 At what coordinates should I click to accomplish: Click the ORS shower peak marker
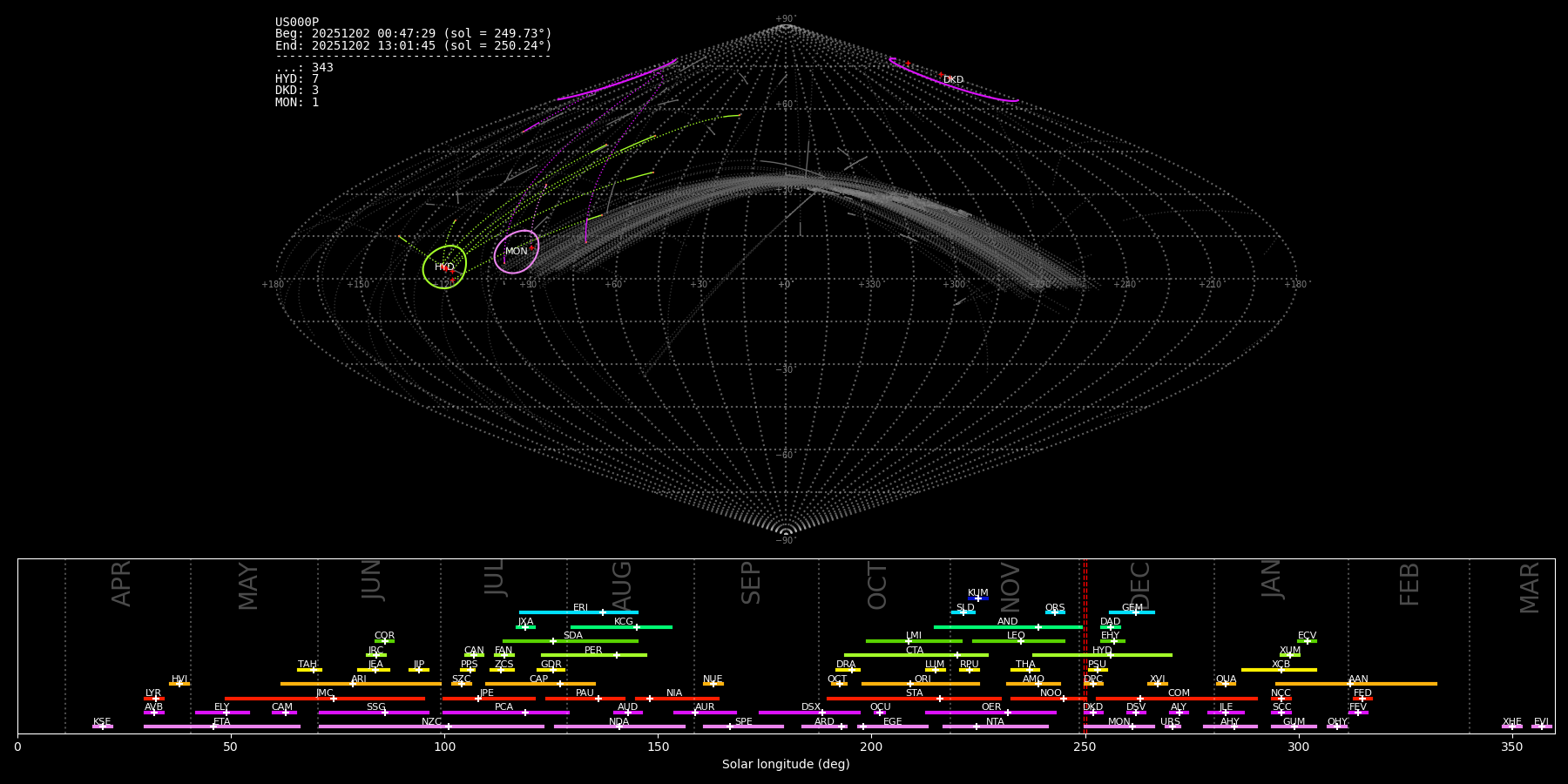tap(1055, 612)
